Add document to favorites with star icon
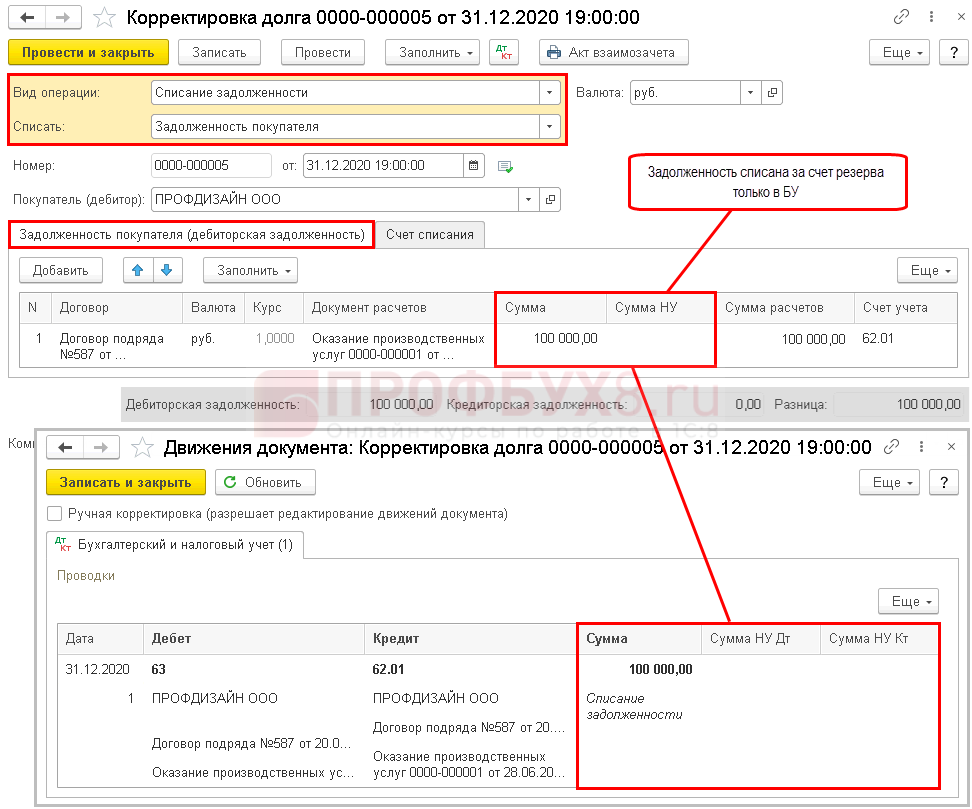This screenshot has width=972, height=809. (x=105, y=18)
